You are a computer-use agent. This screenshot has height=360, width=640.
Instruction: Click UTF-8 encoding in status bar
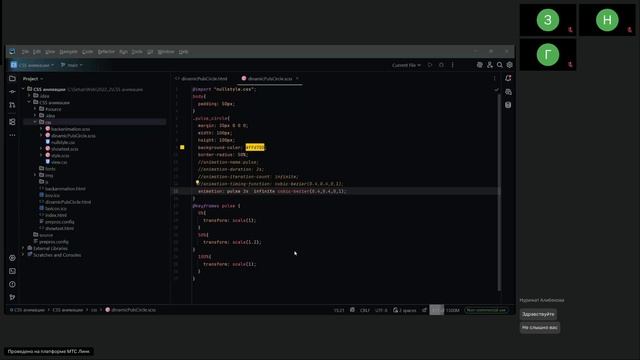coord(381,310)
